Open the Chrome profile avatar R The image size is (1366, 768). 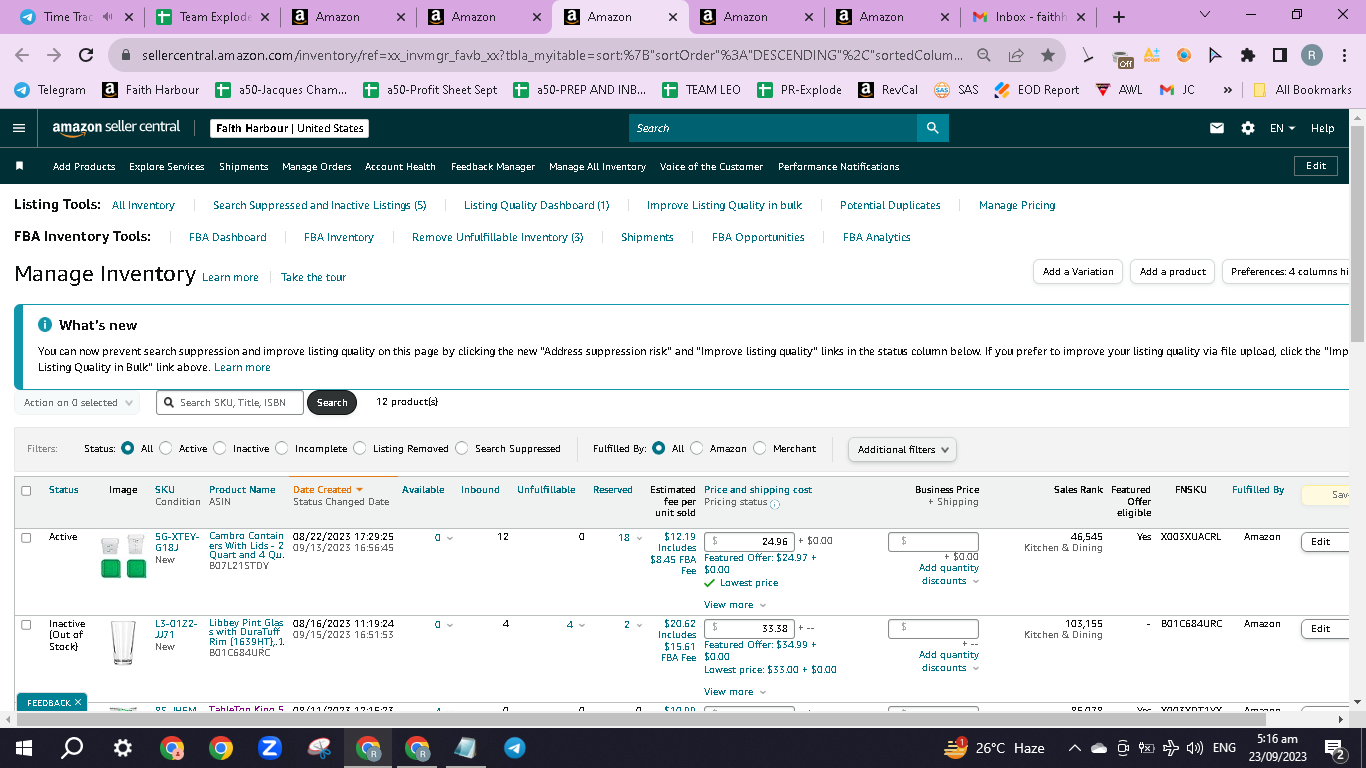pyautogui.click(x=1311, y=55)
